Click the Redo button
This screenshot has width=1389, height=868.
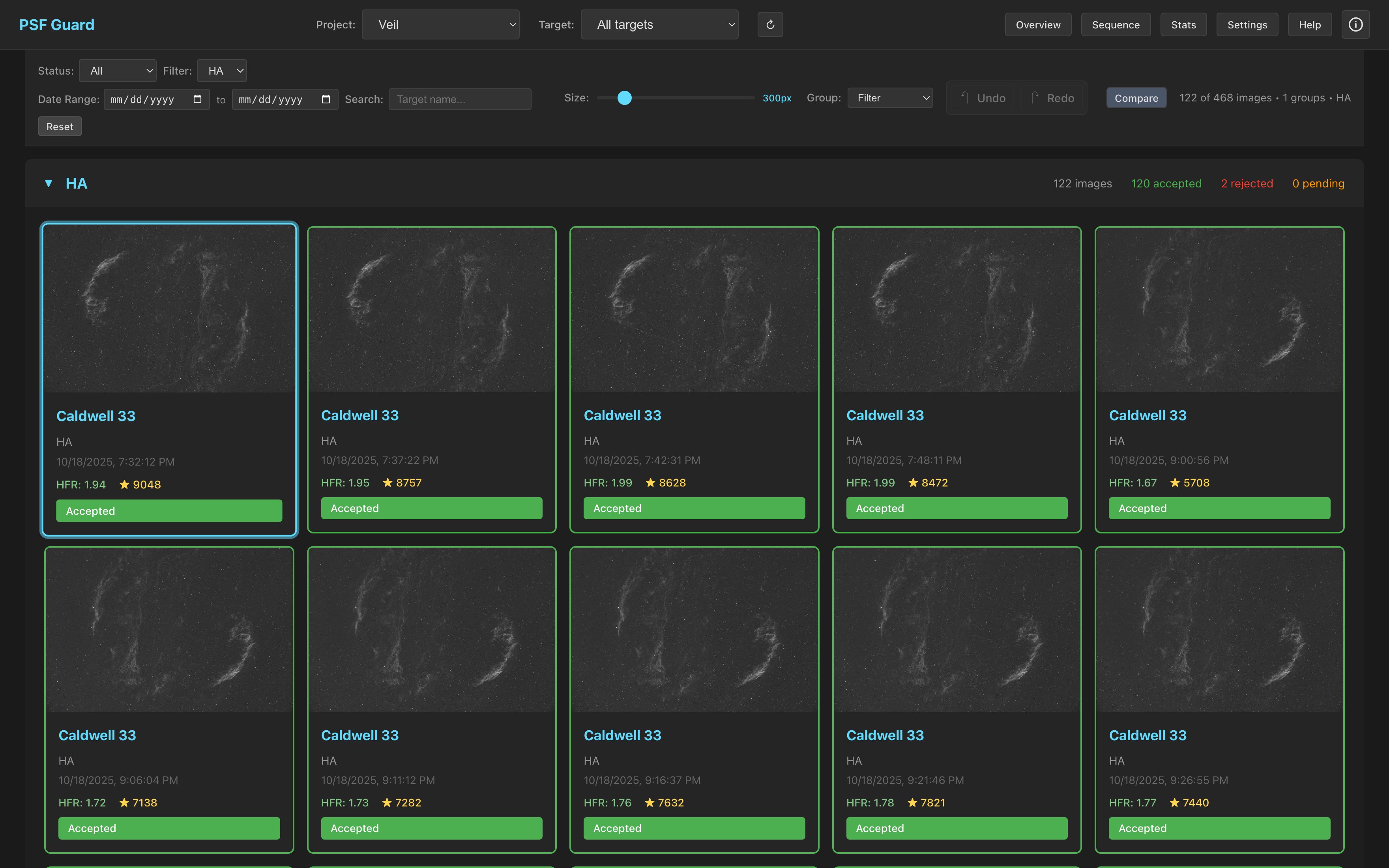[1053, 98]
